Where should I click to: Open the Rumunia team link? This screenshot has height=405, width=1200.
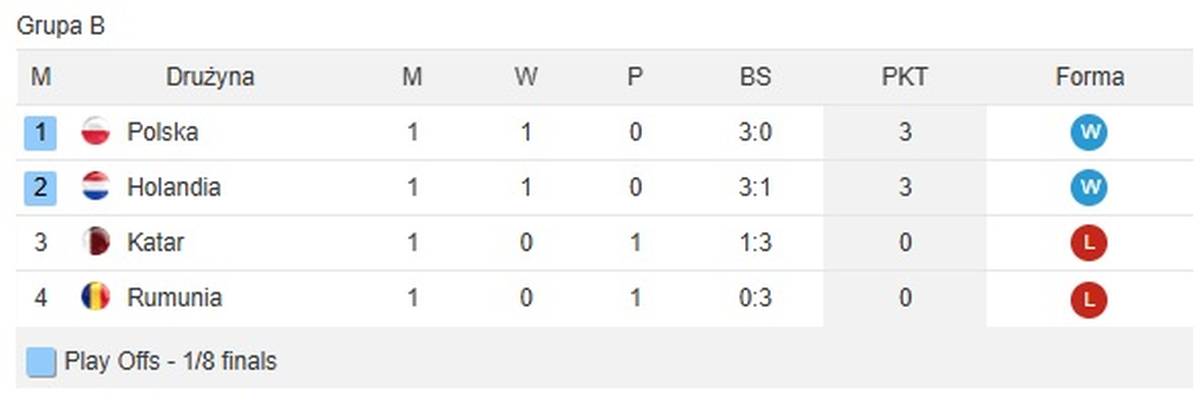point(174,298)
